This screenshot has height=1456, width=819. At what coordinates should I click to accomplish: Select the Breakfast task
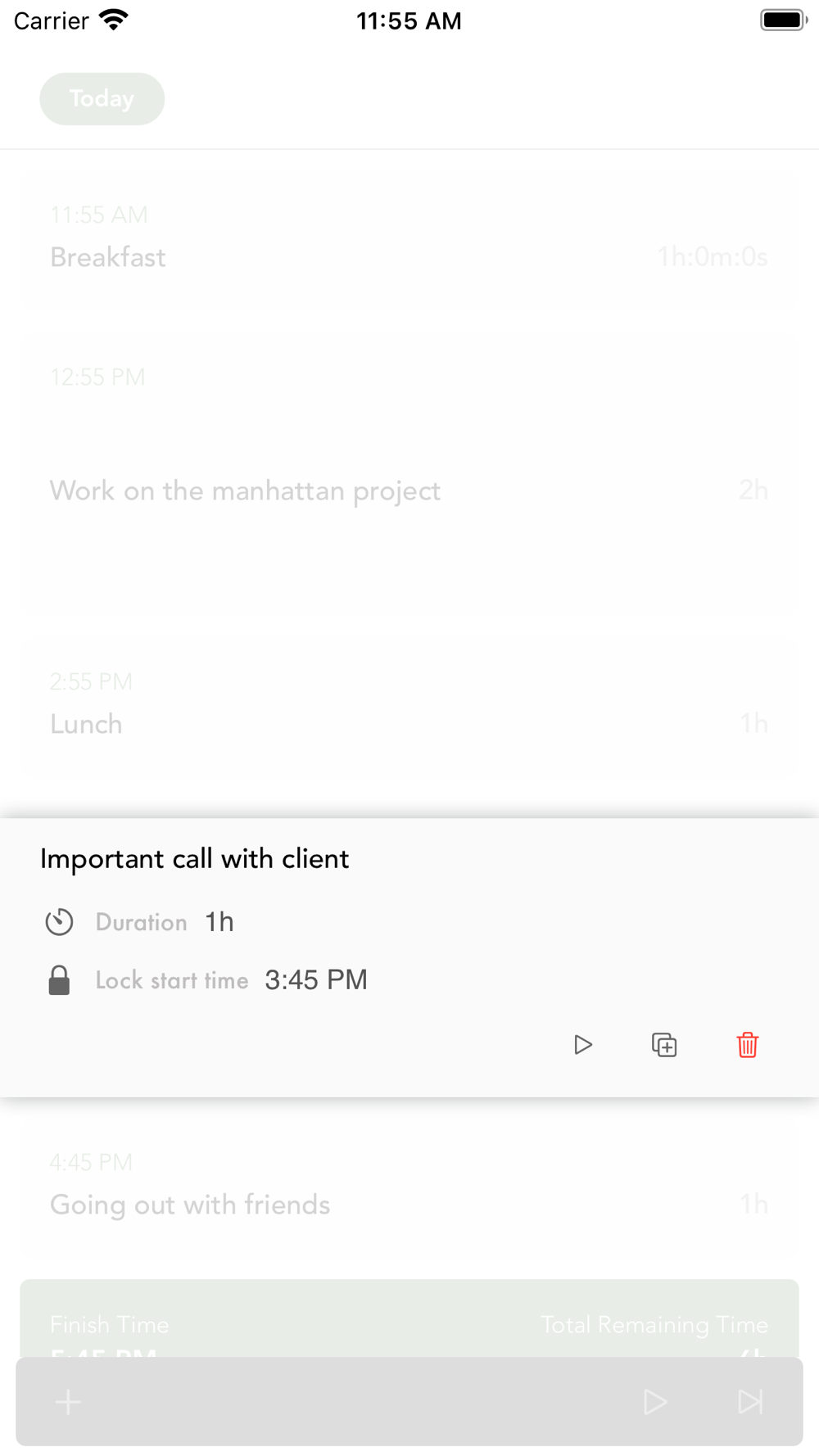pos(409,239)
